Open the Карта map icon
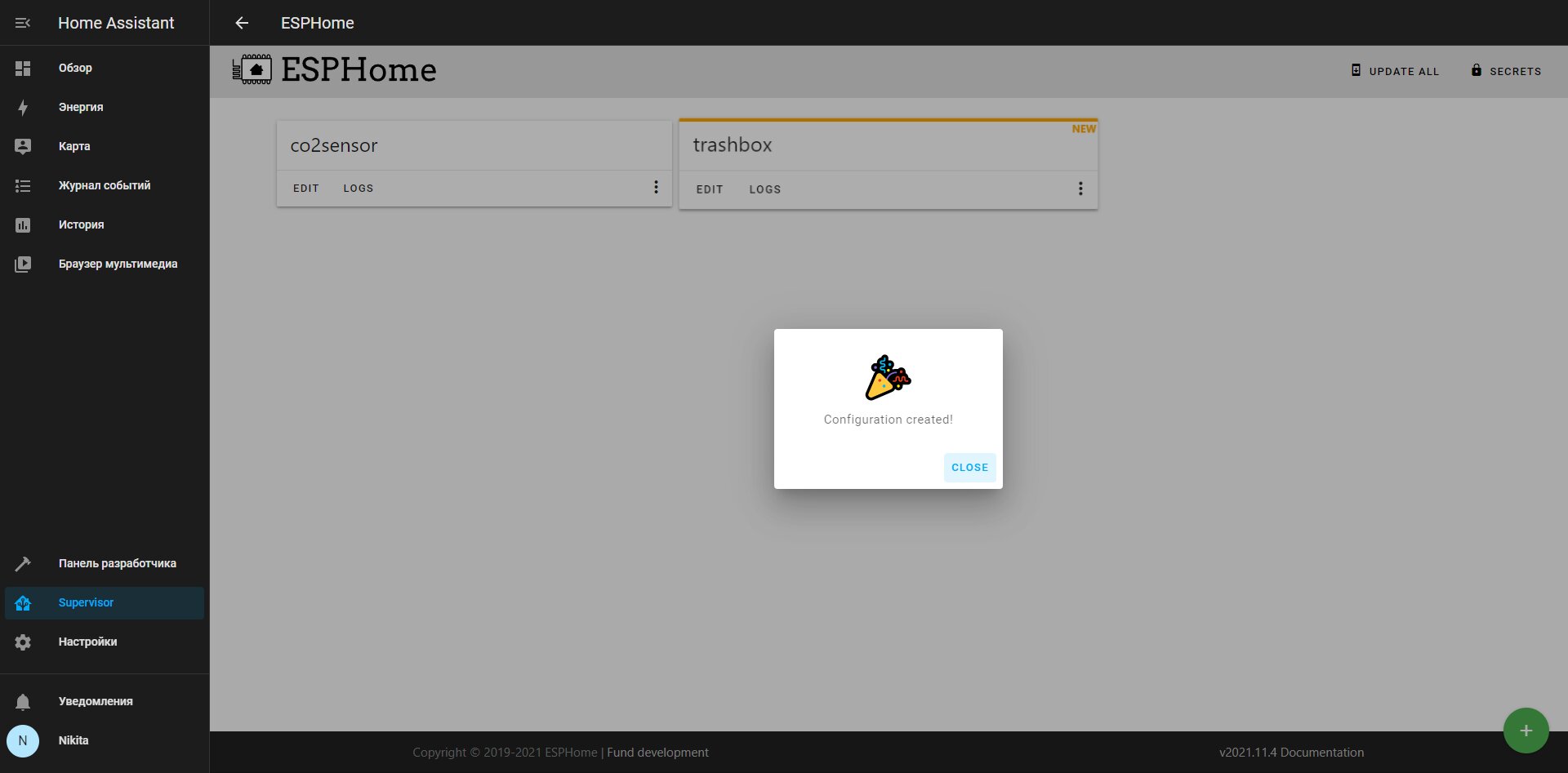1568x773 pixels. 23,147
